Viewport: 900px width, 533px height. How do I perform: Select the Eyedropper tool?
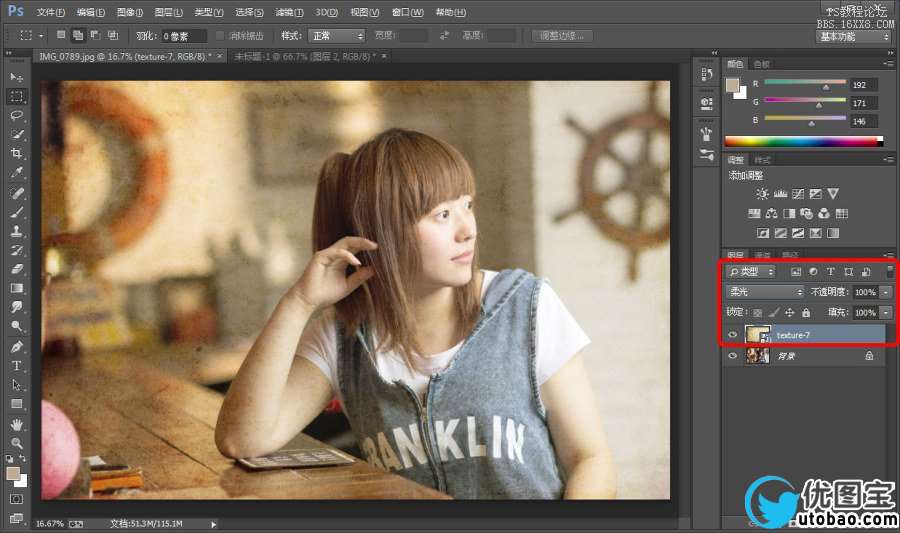pos(17,173)
